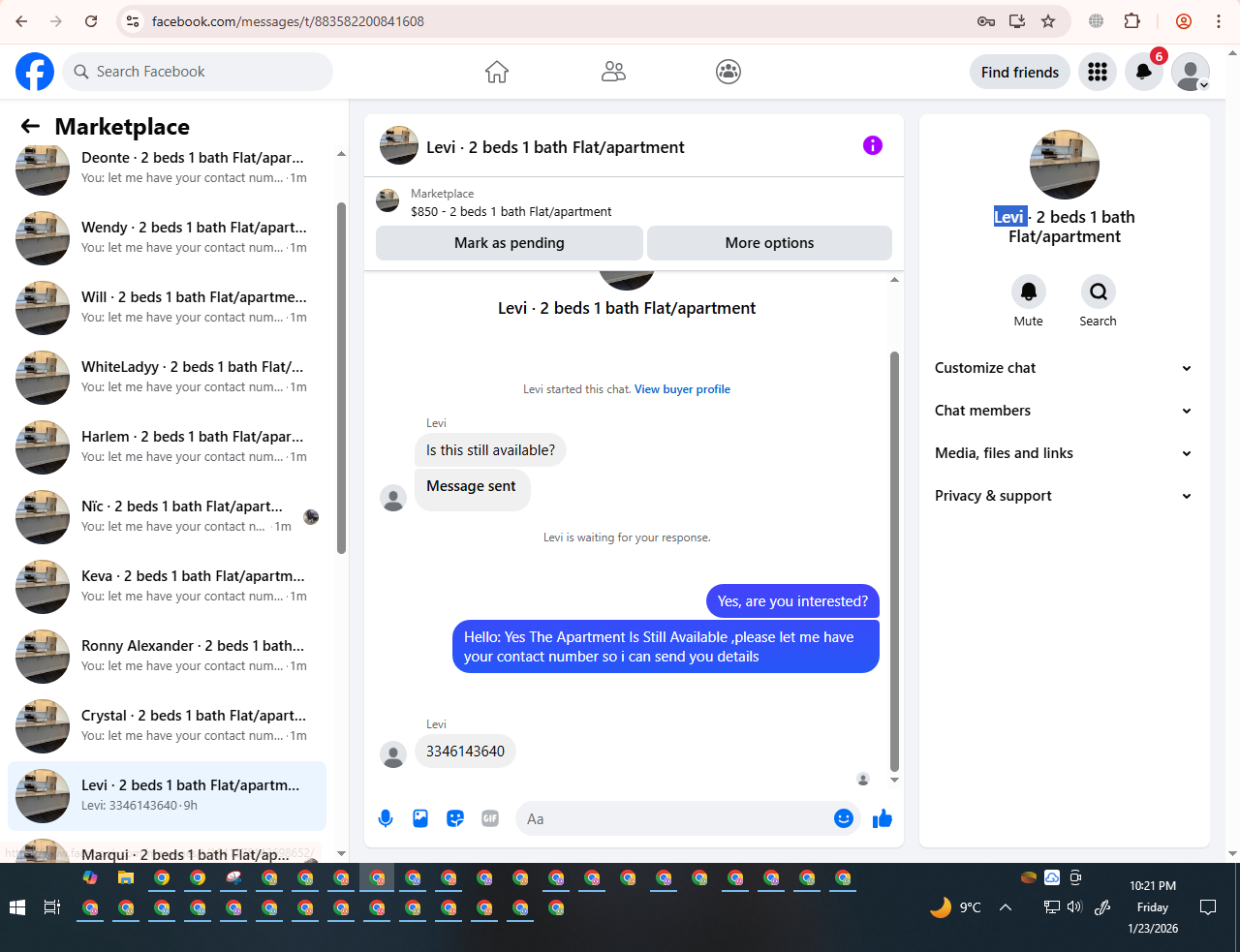Open Ronny Alexander conversation
The image size is (1240, 952).
[167, 656]
